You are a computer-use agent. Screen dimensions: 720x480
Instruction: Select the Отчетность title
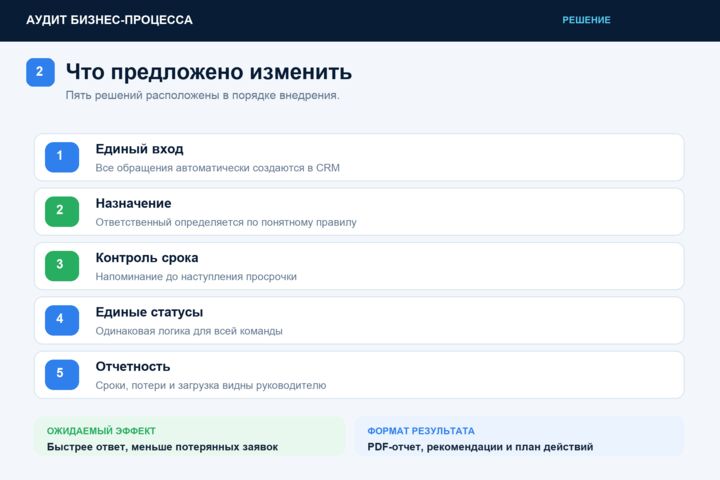[133, 367]
